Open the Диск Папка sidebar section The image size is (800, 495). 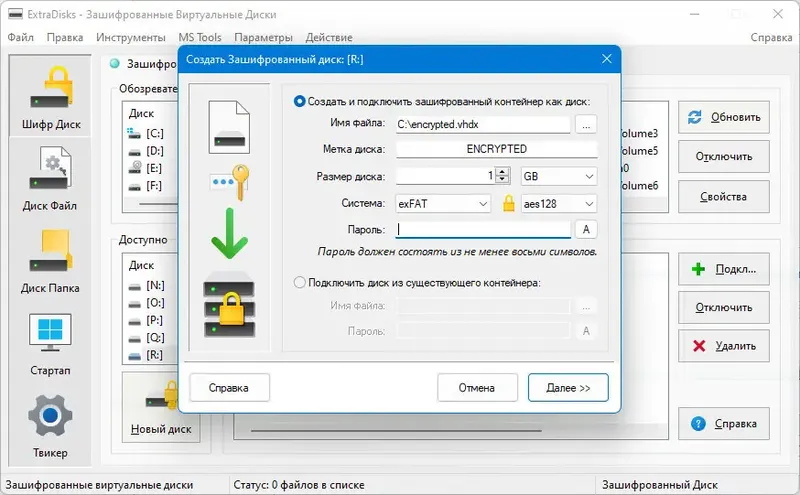pos(50,261)
